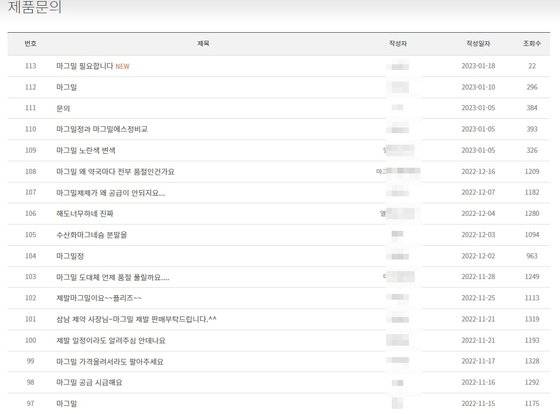
Task: Open '마그밀제제가 왜 공급이 안되지요...' post
Action: click(x=110, y=193)
